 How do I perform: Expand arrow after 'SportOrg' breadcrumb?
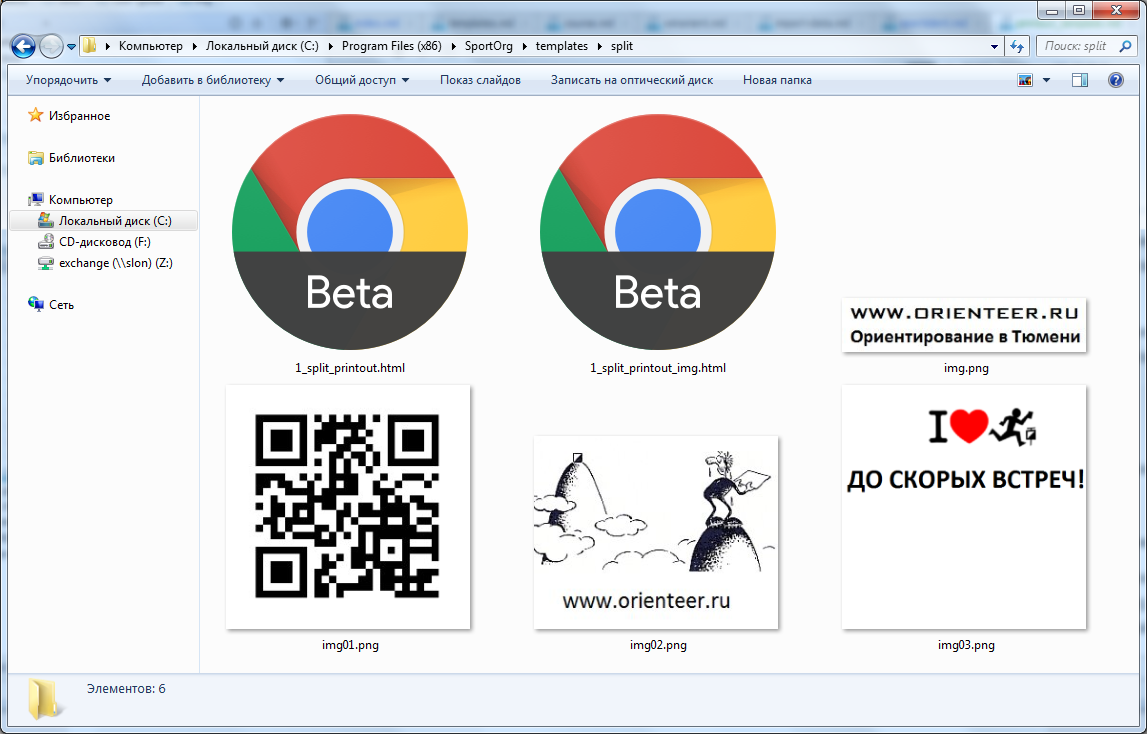tap(524, 46)
